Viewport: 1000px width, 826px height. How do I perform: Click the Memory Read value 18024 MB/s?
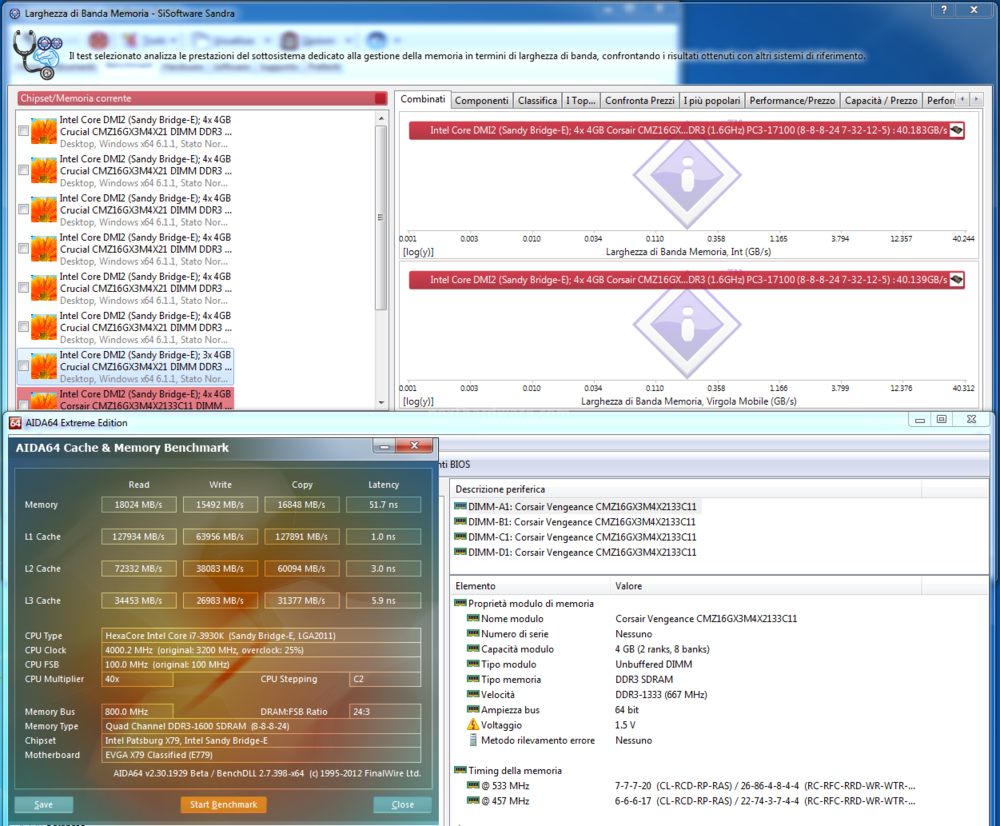coord(138,505)
